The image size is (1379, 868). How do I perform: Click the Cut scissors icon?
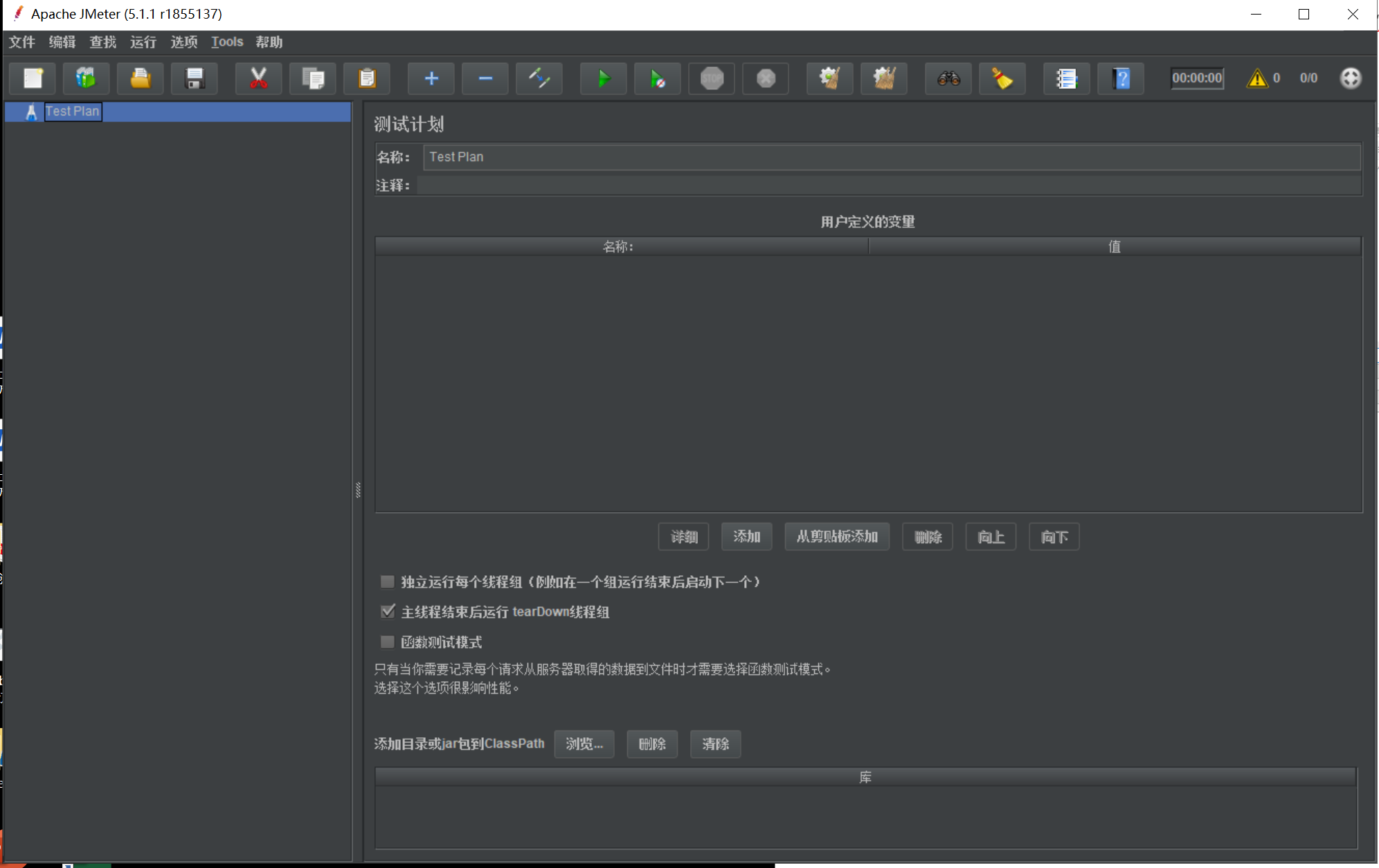pyautogui.click(x=258, y=78)
